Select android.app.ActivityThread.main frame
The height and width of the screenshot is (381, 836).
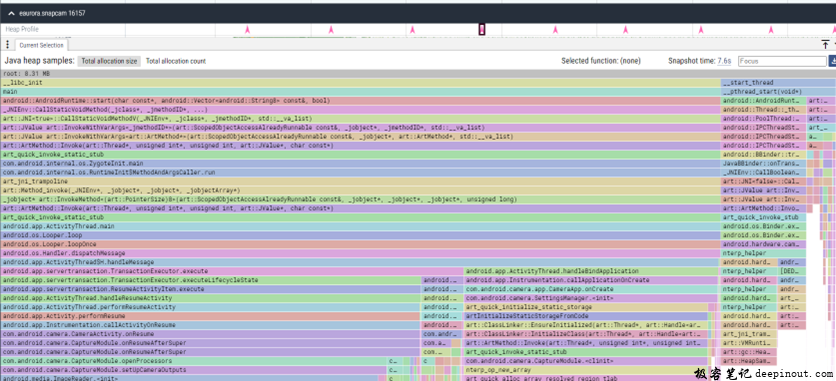point(360,226)
